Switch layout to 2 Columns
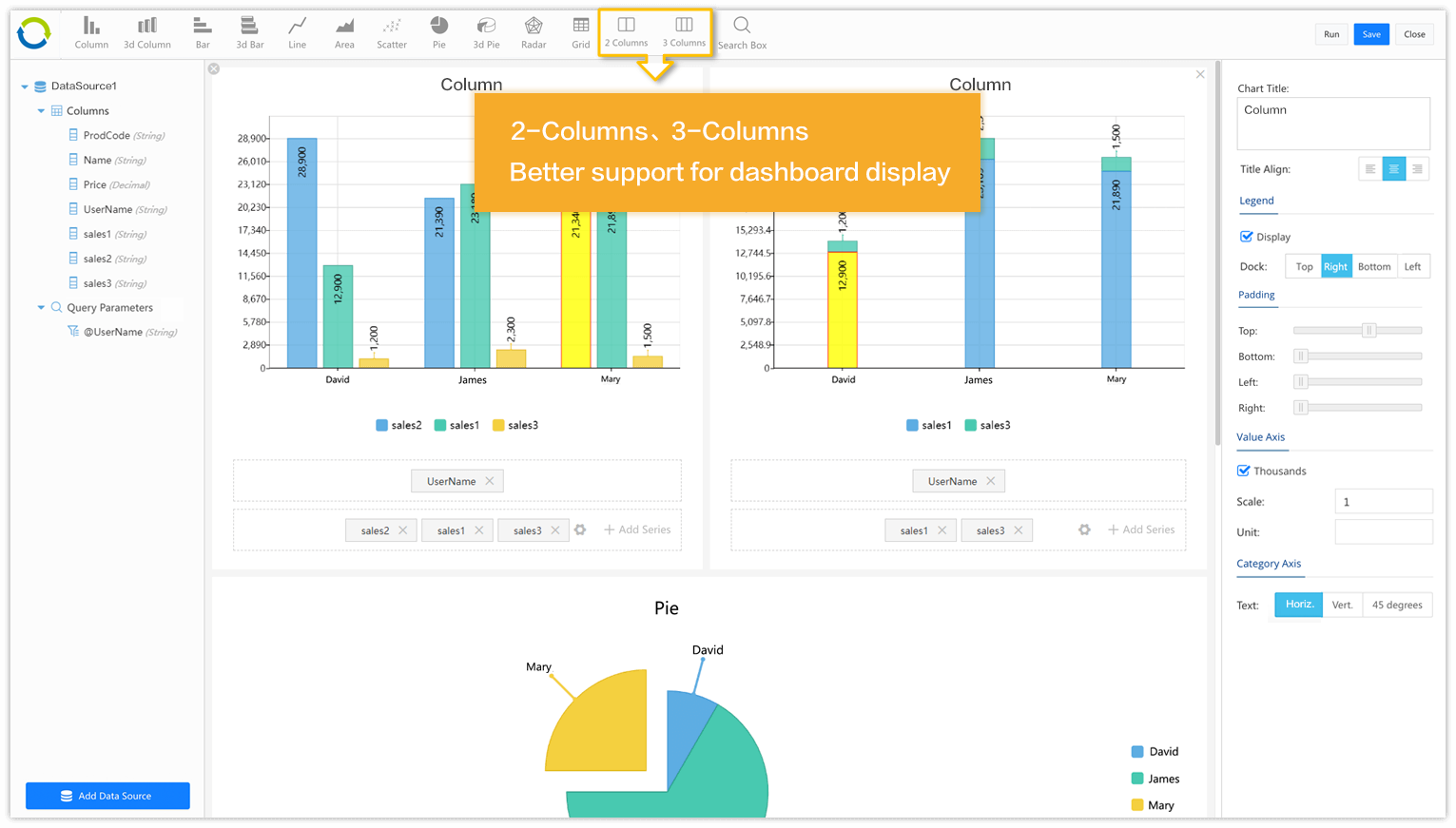The height and width of the screenshot is (828, 1456). click(627, 31)
